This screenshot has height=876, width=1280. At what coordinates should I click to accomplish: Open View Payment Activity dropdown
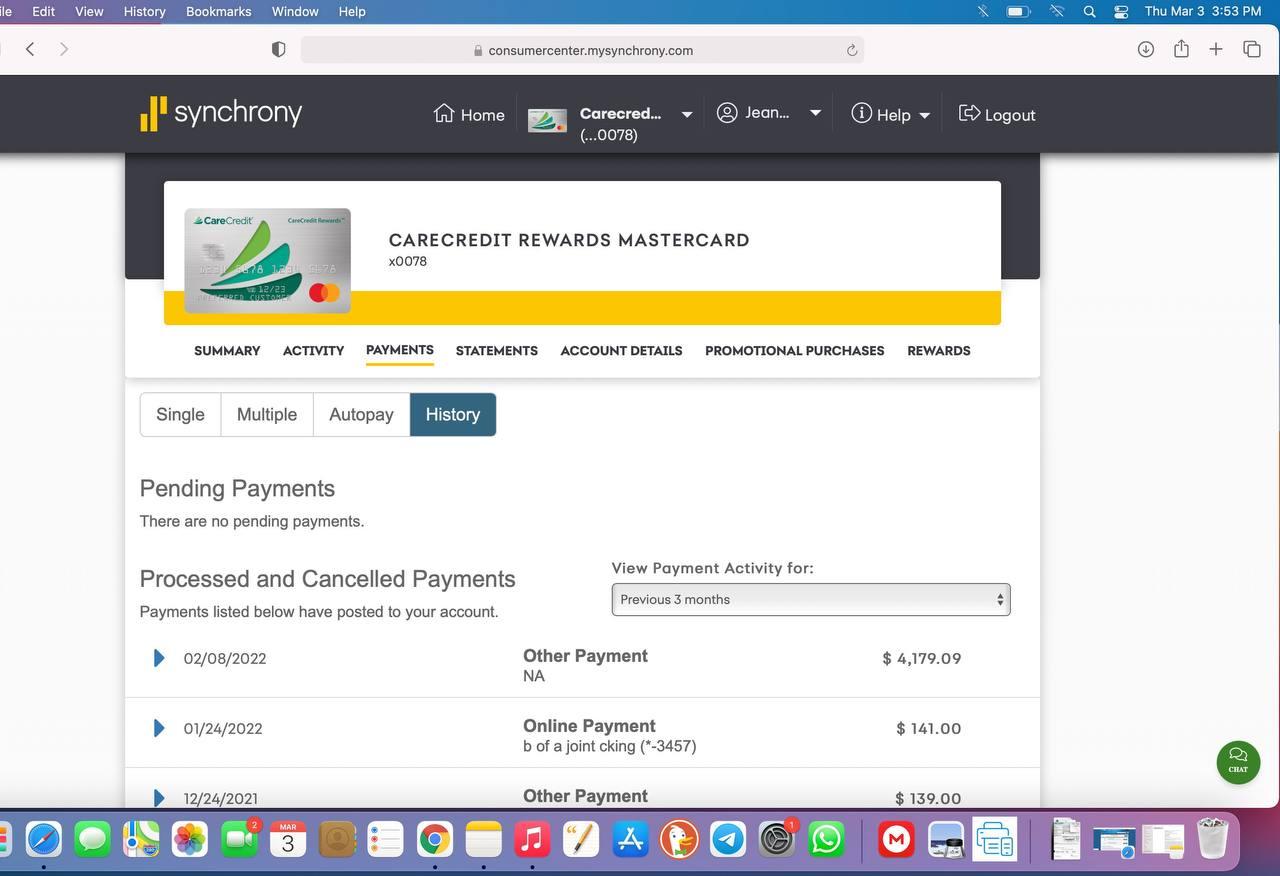point(810,599)
